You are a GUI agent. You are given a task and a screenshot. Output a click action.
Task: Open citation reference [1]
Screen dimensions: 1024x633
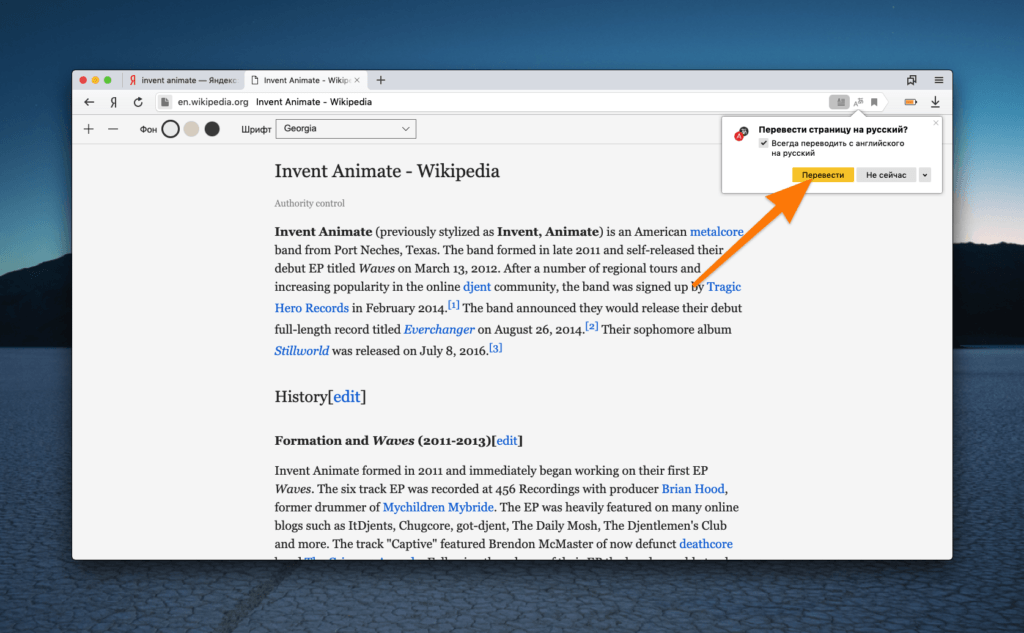coord(454,305)
